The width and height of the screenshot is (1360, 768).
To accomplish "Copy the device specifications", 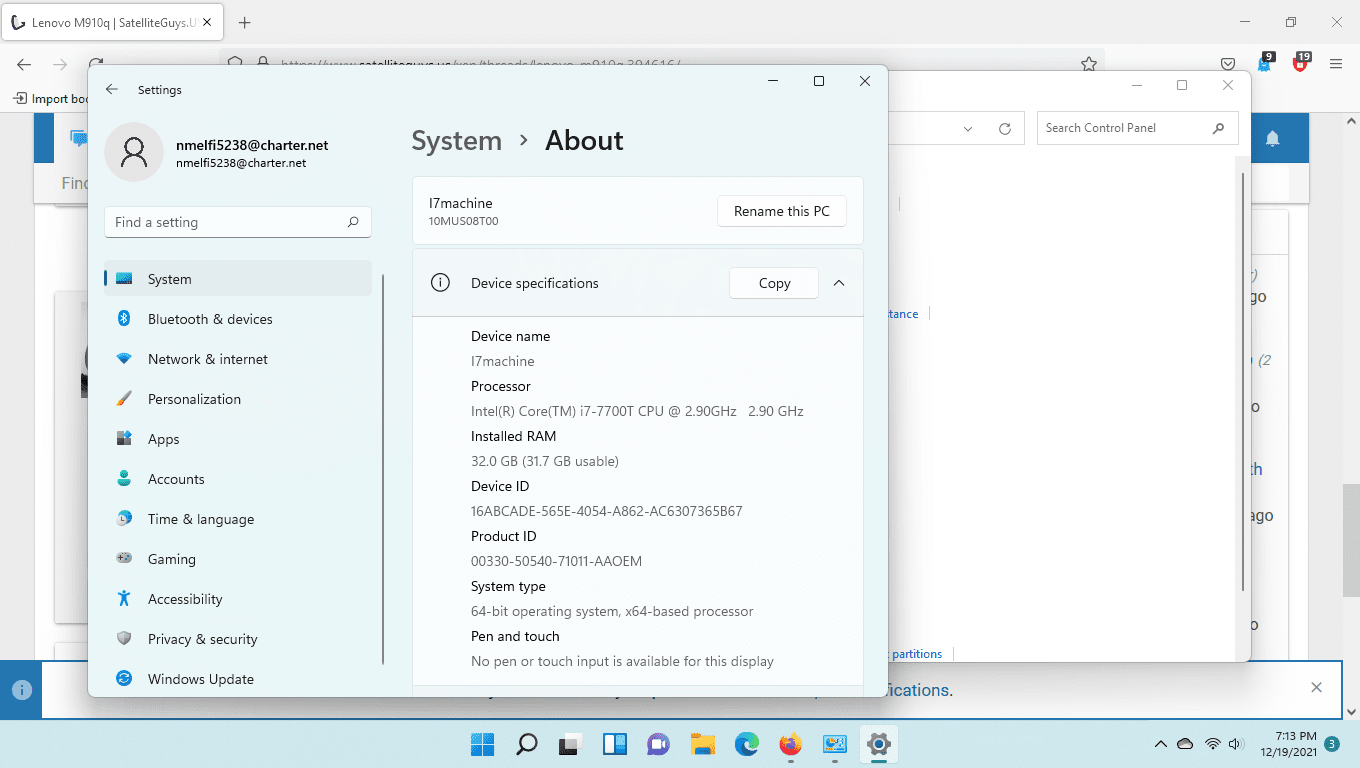I will pyautogui.click(x=774, y=283).
